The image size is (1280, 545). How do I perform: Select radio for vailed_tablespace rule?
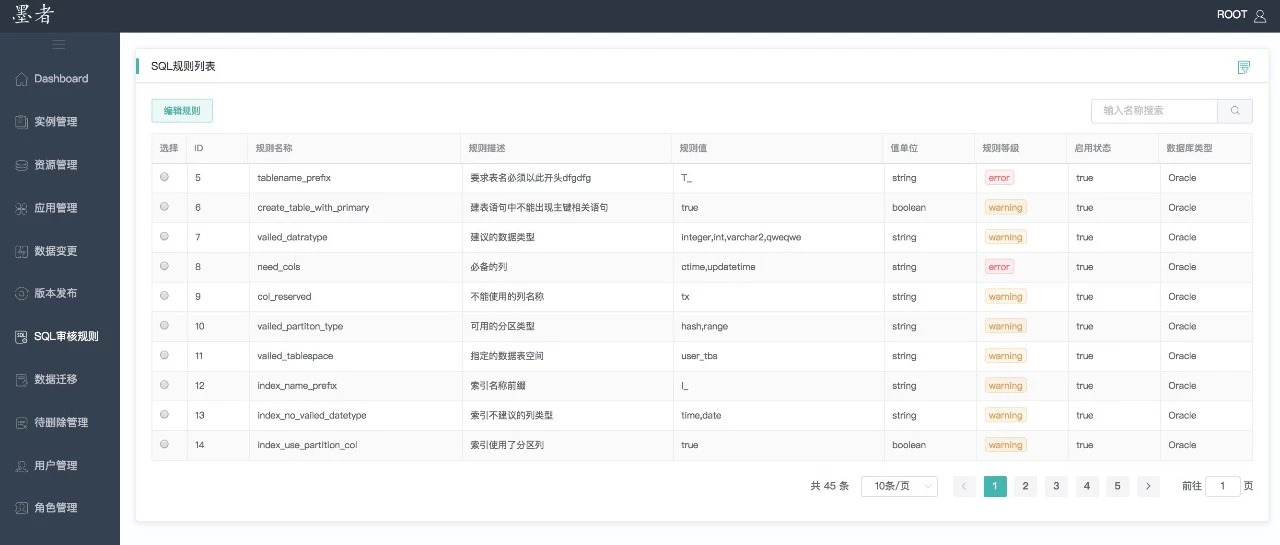tap(164, 355)
